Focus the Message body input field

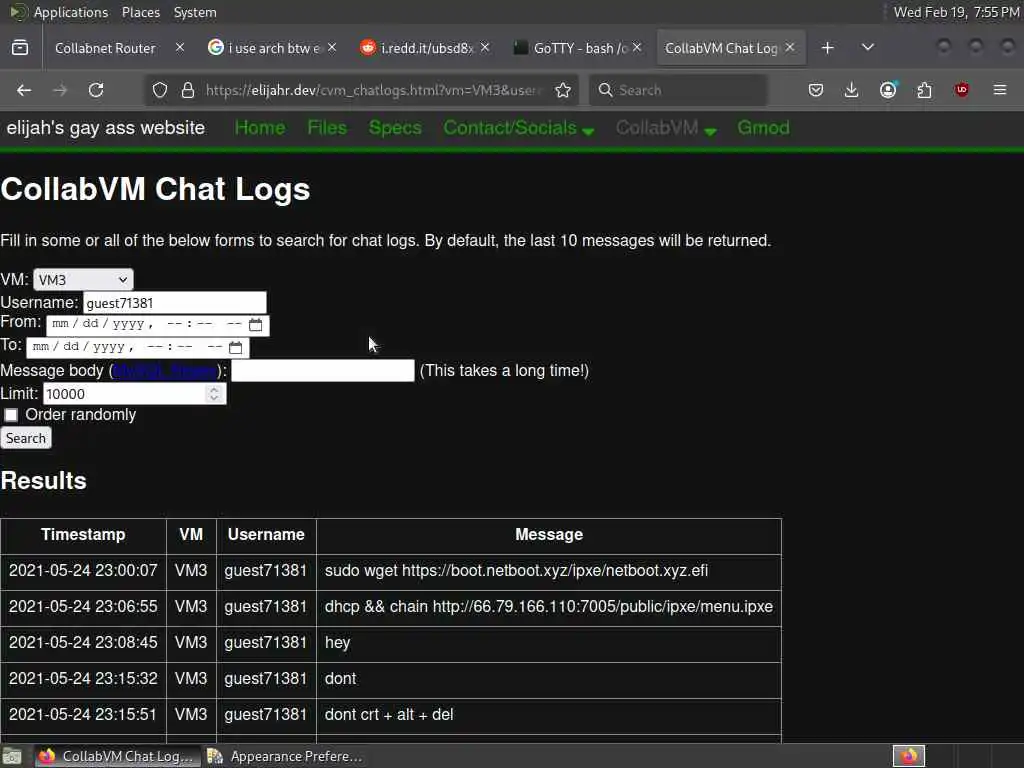tap(323, 371)
